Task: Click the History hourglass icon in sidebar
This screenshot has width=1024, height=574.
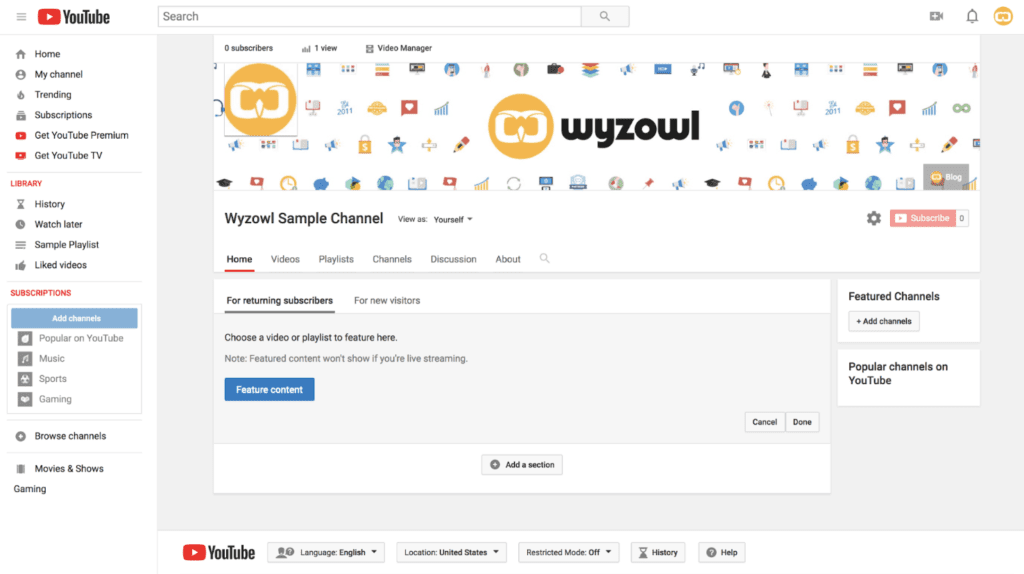Action: click(21, 204)
